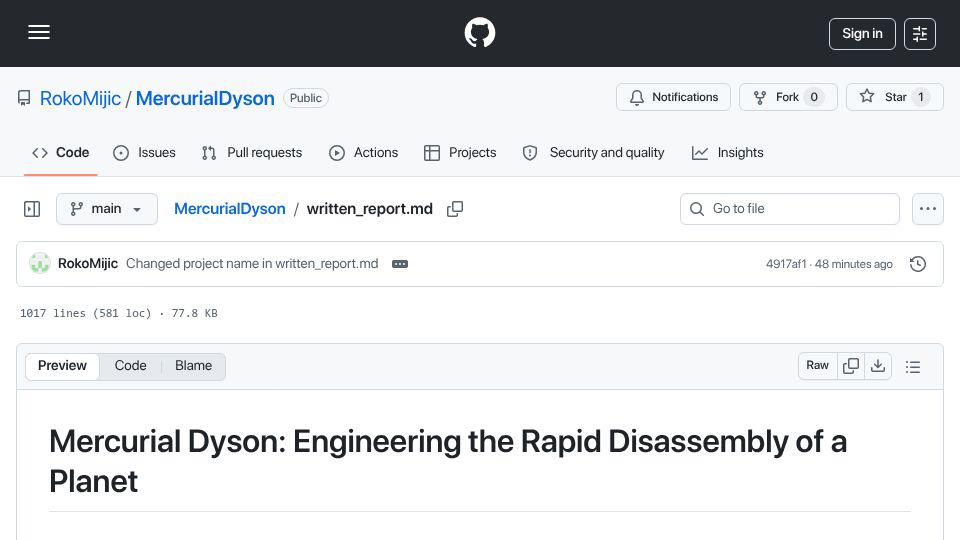The width and height of the screenshot is (960, 540).
Task: Open the Projects tab
Action: click(x=460, y=152)
